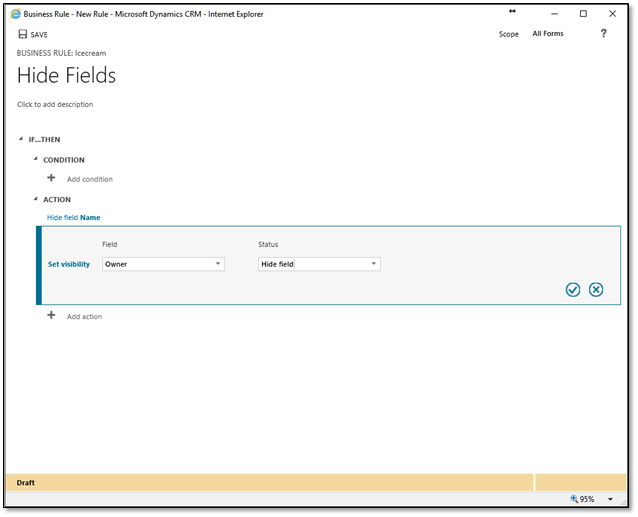Open the All Forms scope selector
The width and height of the screenshot is (638, 517).
coord(547,34)
